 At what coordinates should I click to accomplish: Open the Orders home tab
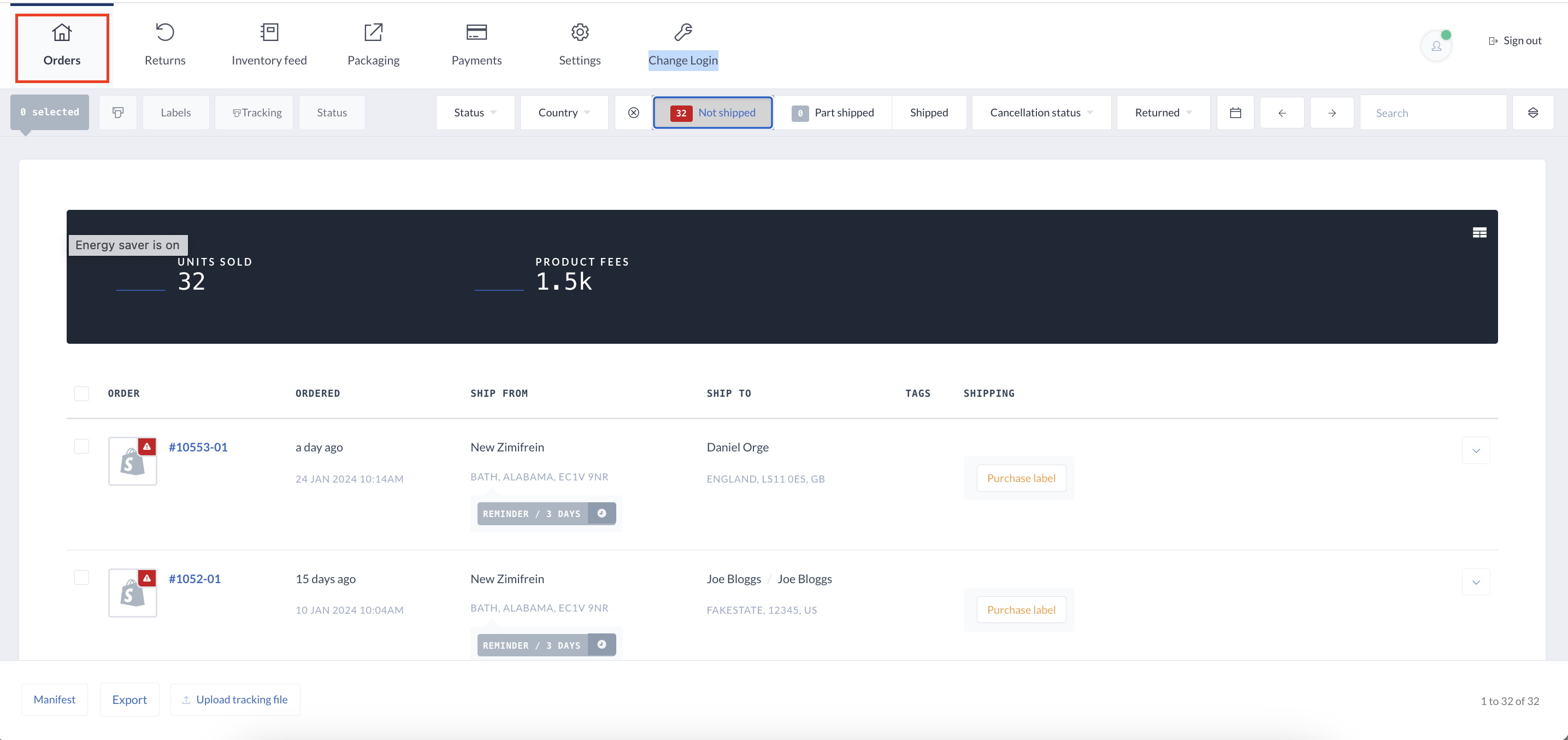(x=62, y=48)
